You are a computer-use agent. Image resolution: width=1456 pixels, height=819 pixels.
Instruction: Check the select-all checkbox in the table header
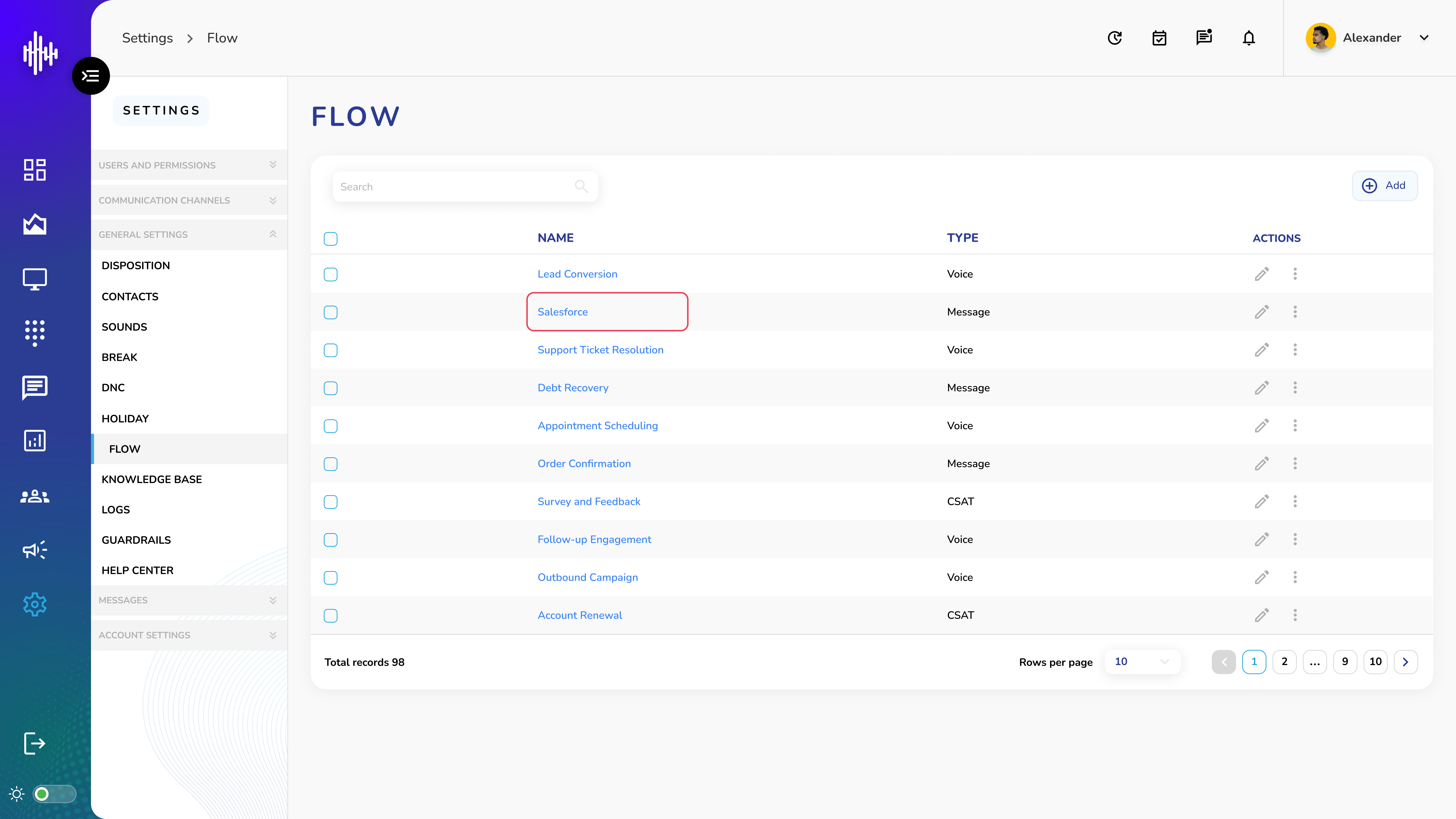pyautogui.click(x=331, y=239)
